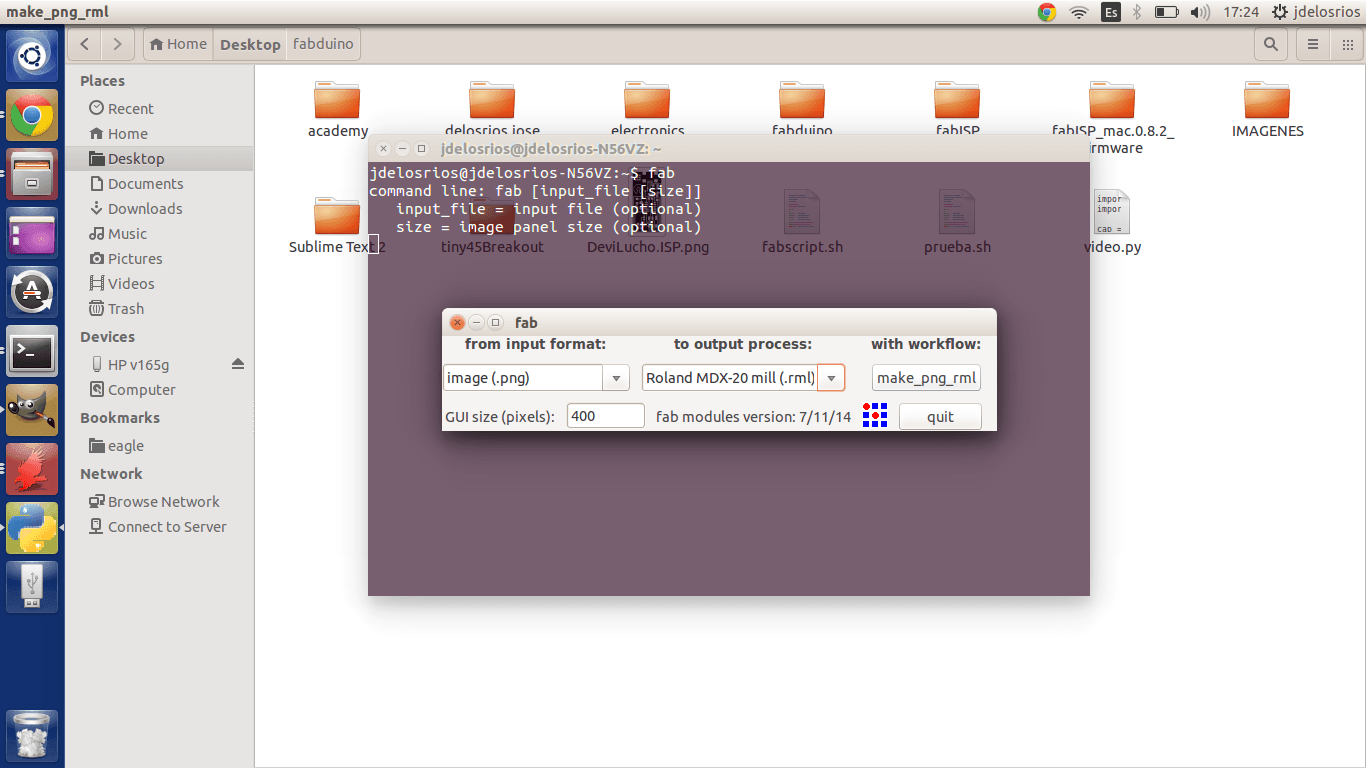Open keyboard layout Es indicator
The width and height of the screenshot is (1366, 768).
pos(1111,12)
